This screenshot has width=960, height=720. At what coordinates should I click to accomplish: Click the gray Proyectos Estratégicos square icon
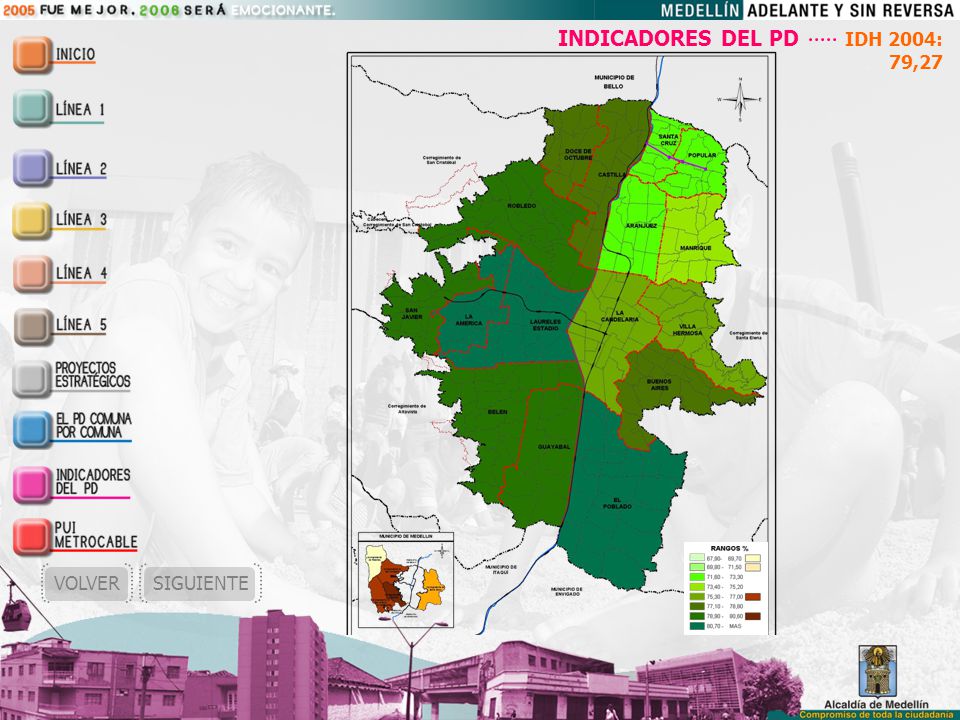32,378
